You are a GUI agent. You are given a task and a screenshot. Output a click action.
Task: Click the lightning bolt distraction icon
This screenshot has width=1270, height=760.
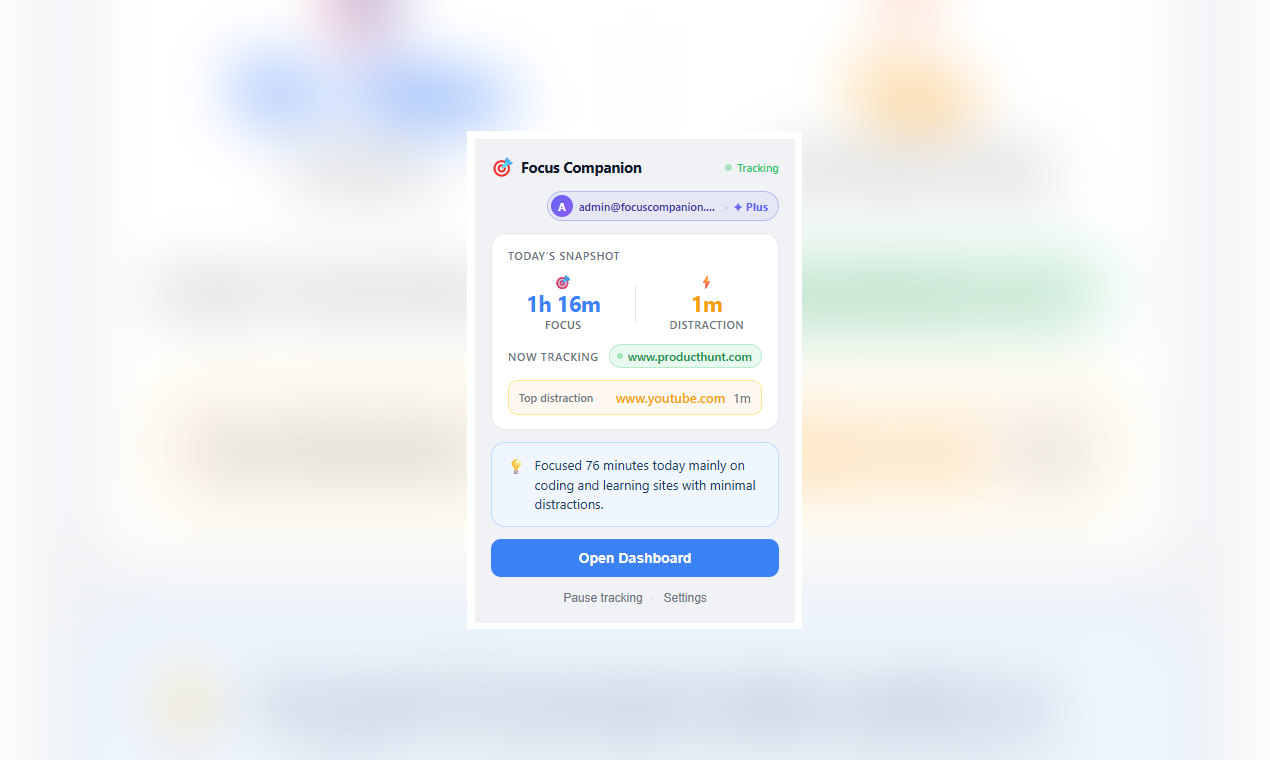pos(706,282)
